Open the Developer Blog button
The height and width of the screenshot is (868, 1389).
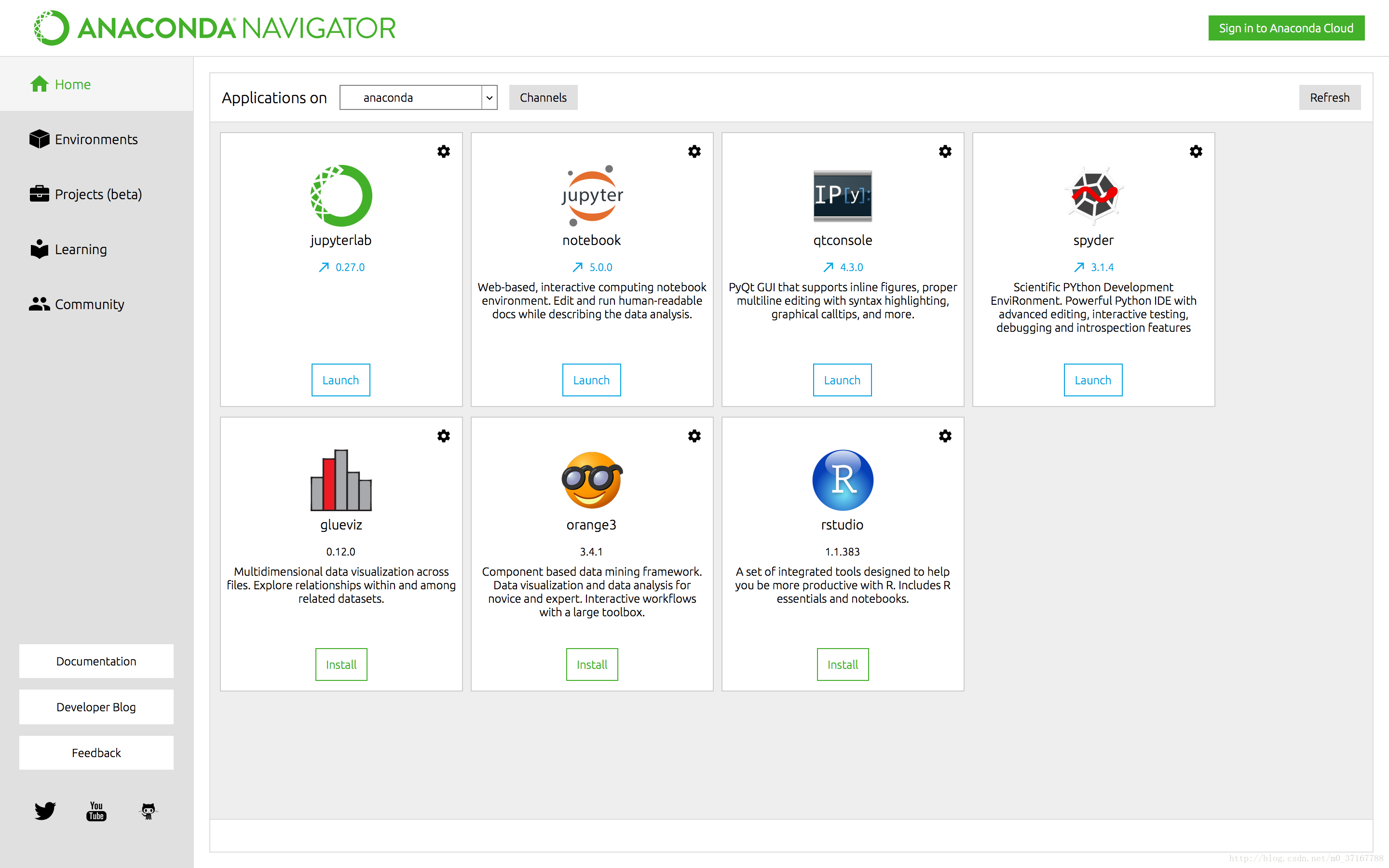96,707
